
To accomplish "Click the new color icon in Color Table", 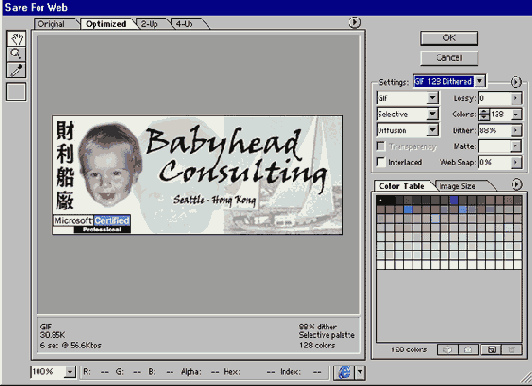I will (x=491, y=349).
